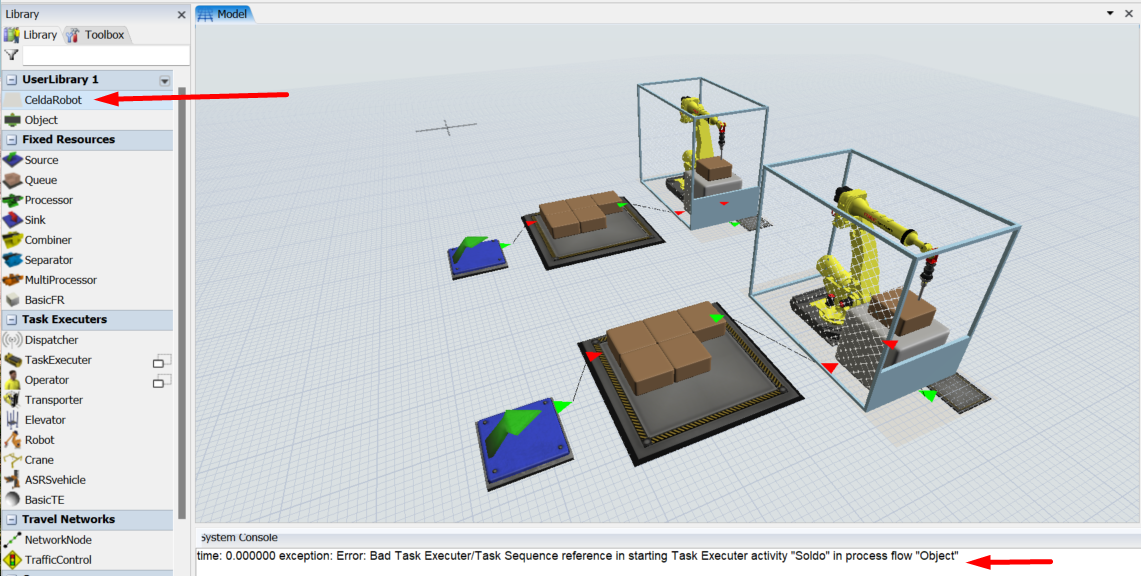Select CeldaRobot in the user library
This screenshot has width=1141, height=576.
click(53, 100)
